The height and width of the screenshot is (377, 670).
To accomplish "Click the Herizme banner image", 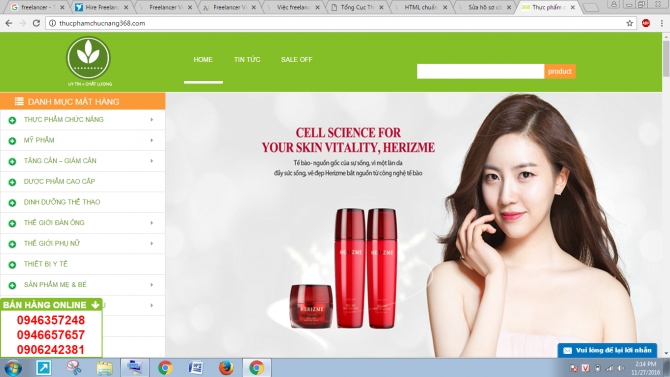I will click(x=414, y=225).
